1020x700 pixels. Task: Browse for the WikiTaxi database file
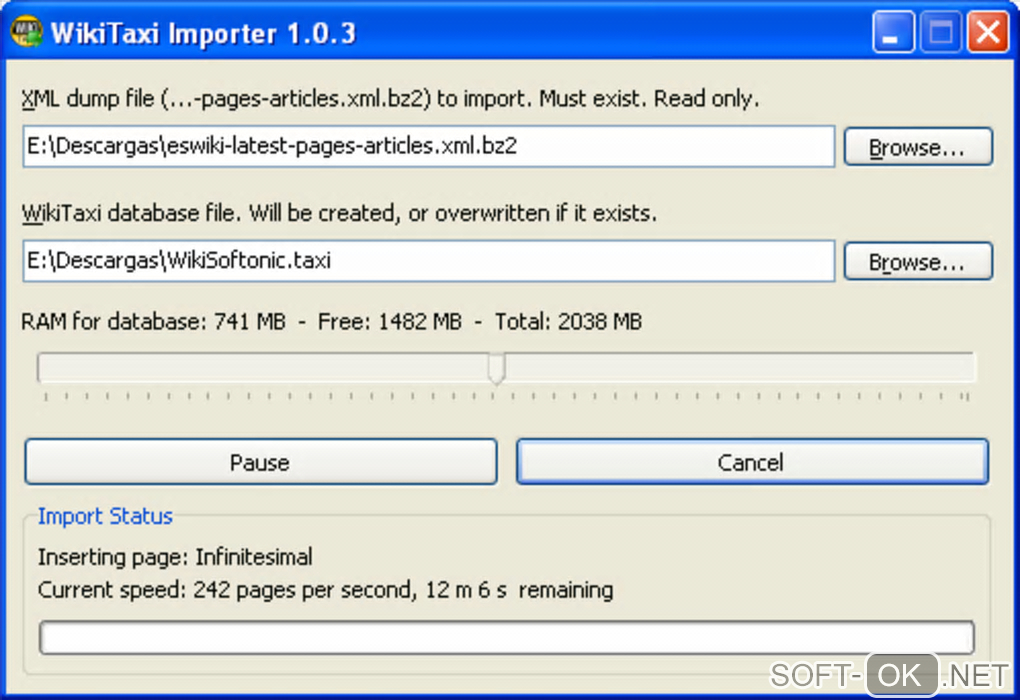tap(918, 262)
